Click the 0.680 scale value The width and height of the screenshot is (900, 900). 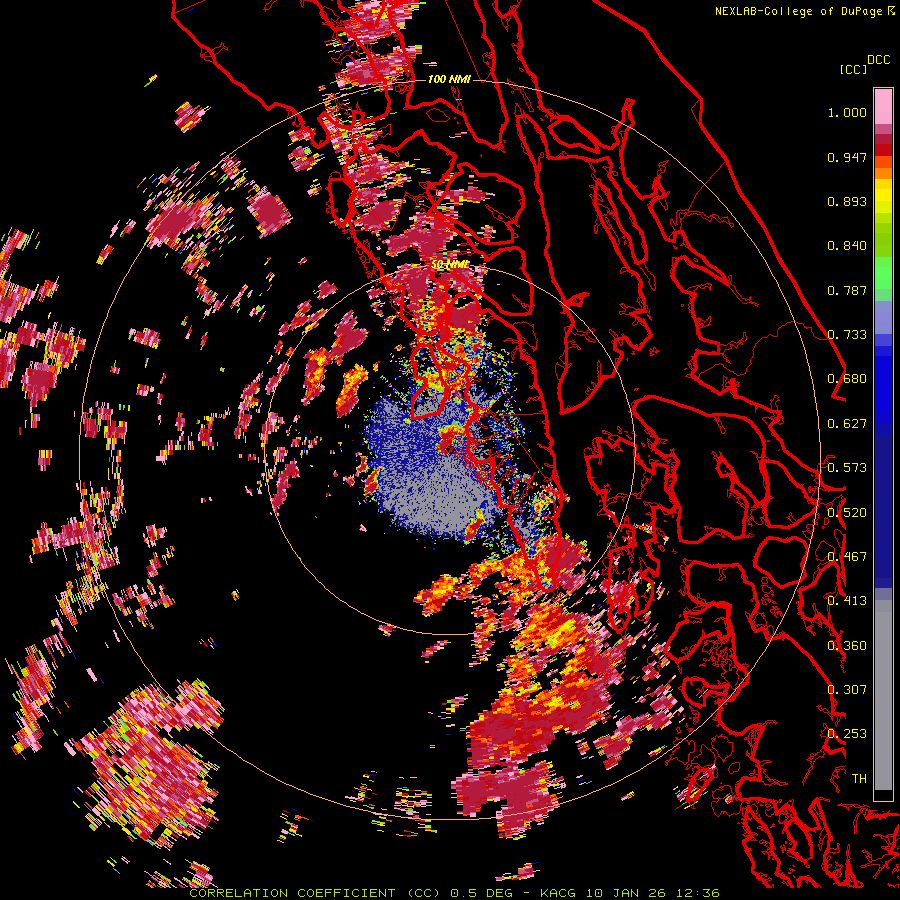pyautogui.click(x=847, y=379)
